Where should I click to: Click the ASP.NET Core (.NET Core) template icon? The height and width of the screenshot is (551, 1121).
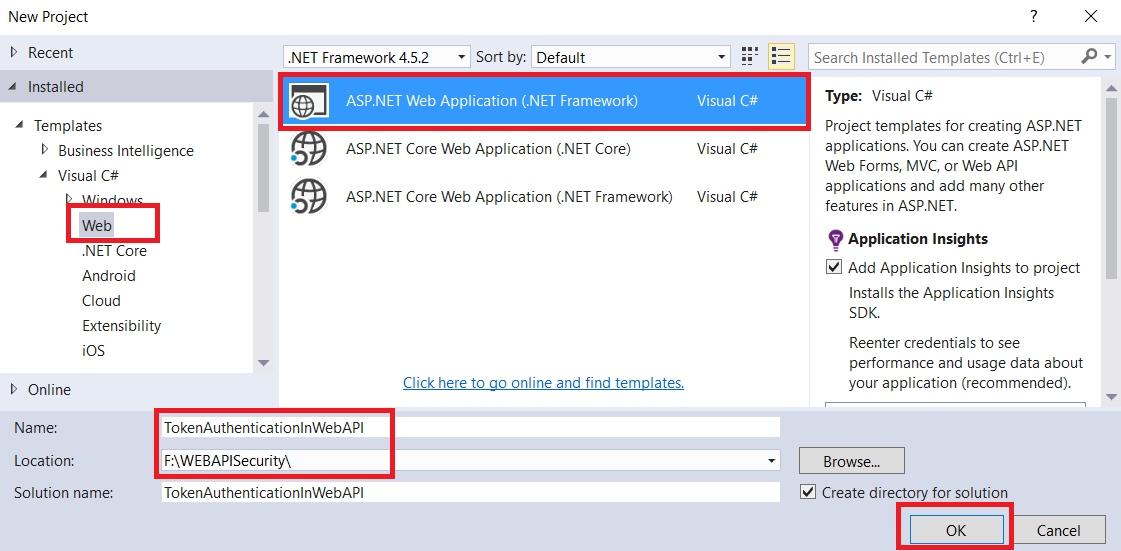pos(308,149)
